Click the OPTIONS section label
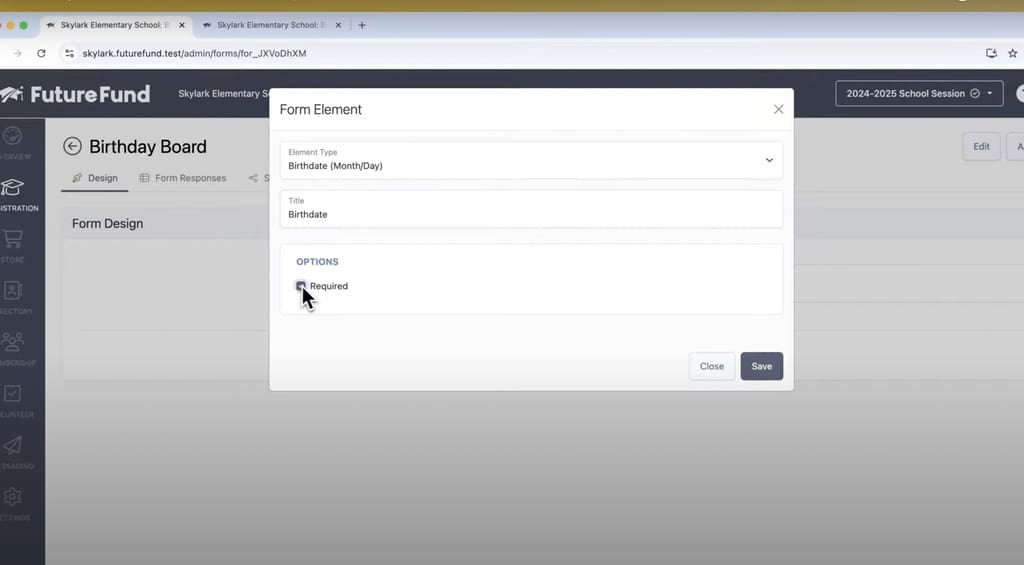Screen dimensions: 1024x565 coord(317,261)
